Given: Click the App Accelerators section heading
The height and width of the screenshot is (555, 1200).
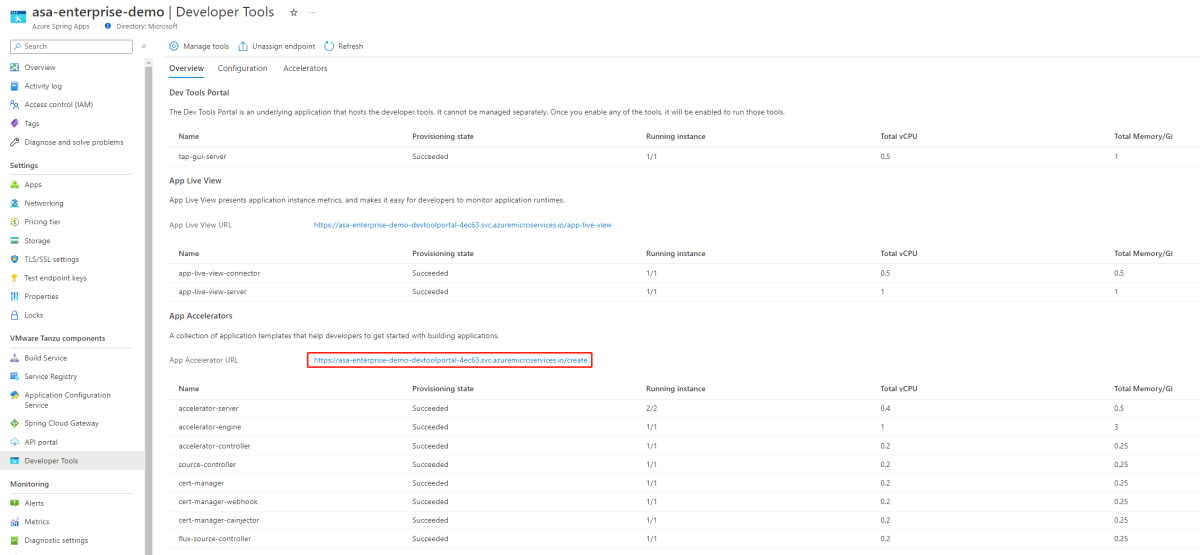Looking at the screenshot, I should (x=201, y=316).
